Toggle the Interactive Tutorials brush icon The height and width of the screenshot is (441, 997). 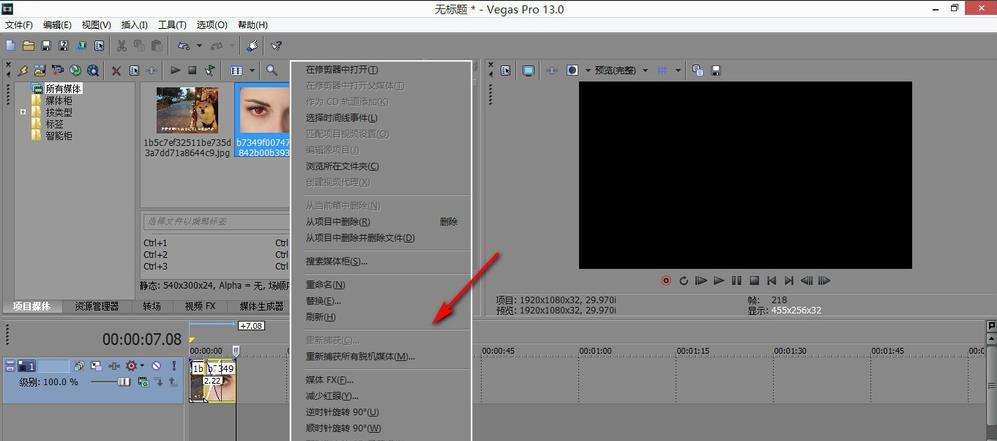click(252, 46)
